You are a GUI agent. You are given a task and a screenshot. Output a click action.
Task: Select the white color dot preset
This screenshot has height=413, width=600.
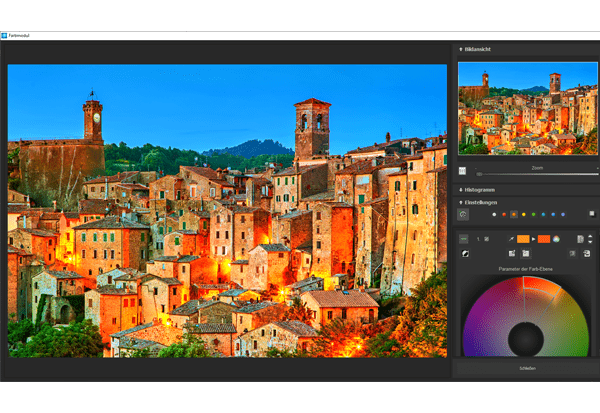(x=494, y=215)
